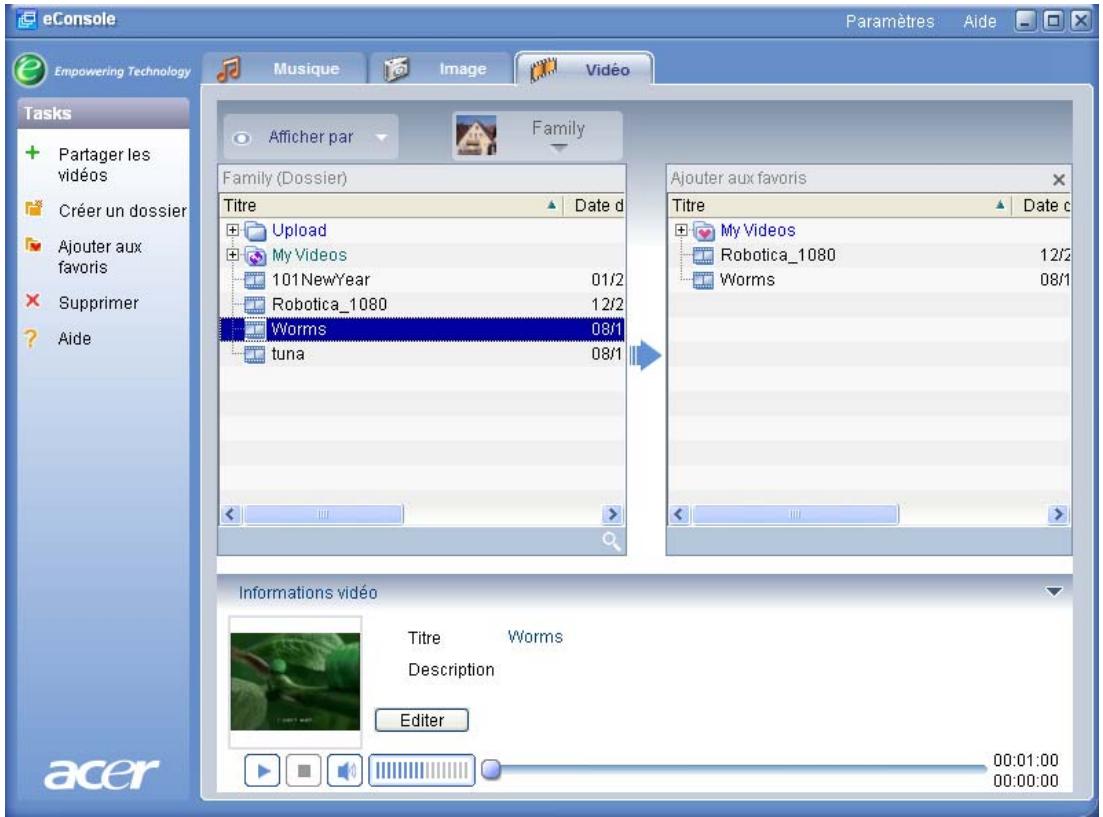The image size is (1103, 817).
Task: Click the yellow question mark help icon
Action: click(30, 338)
